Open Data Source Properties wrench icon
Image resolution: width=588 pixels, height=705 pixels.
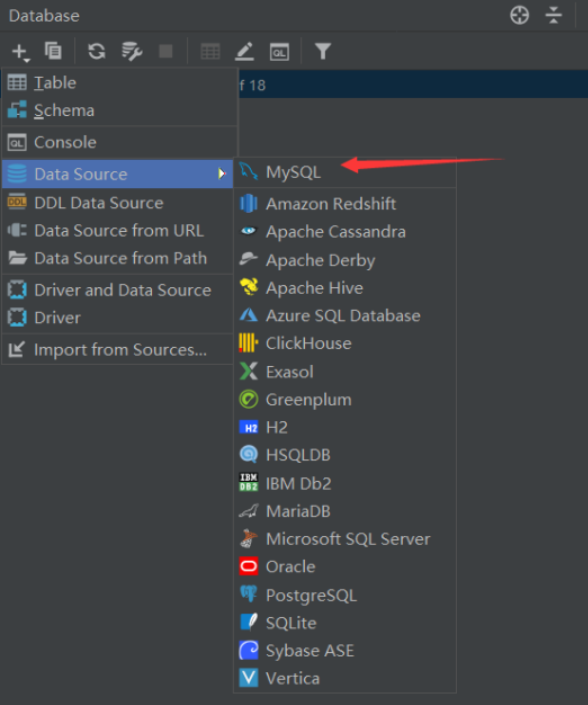(x=132, y=51)
